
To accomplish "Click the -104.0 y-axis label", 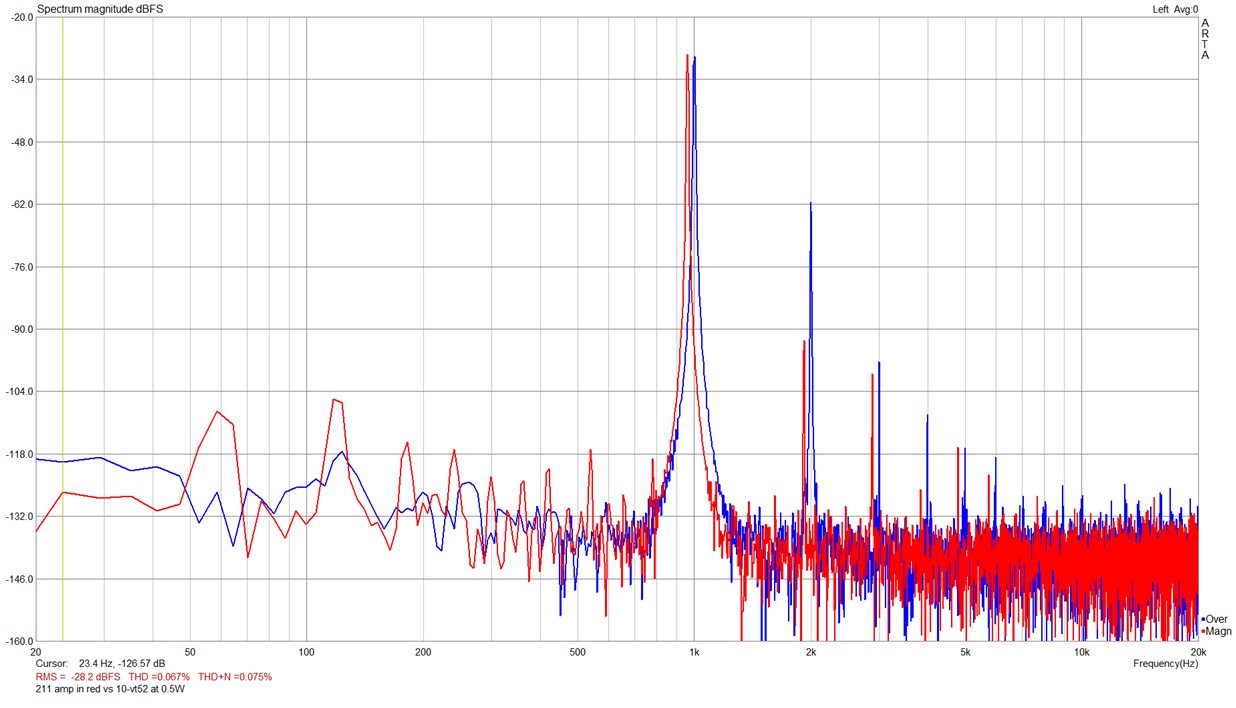I will point(19,392).
